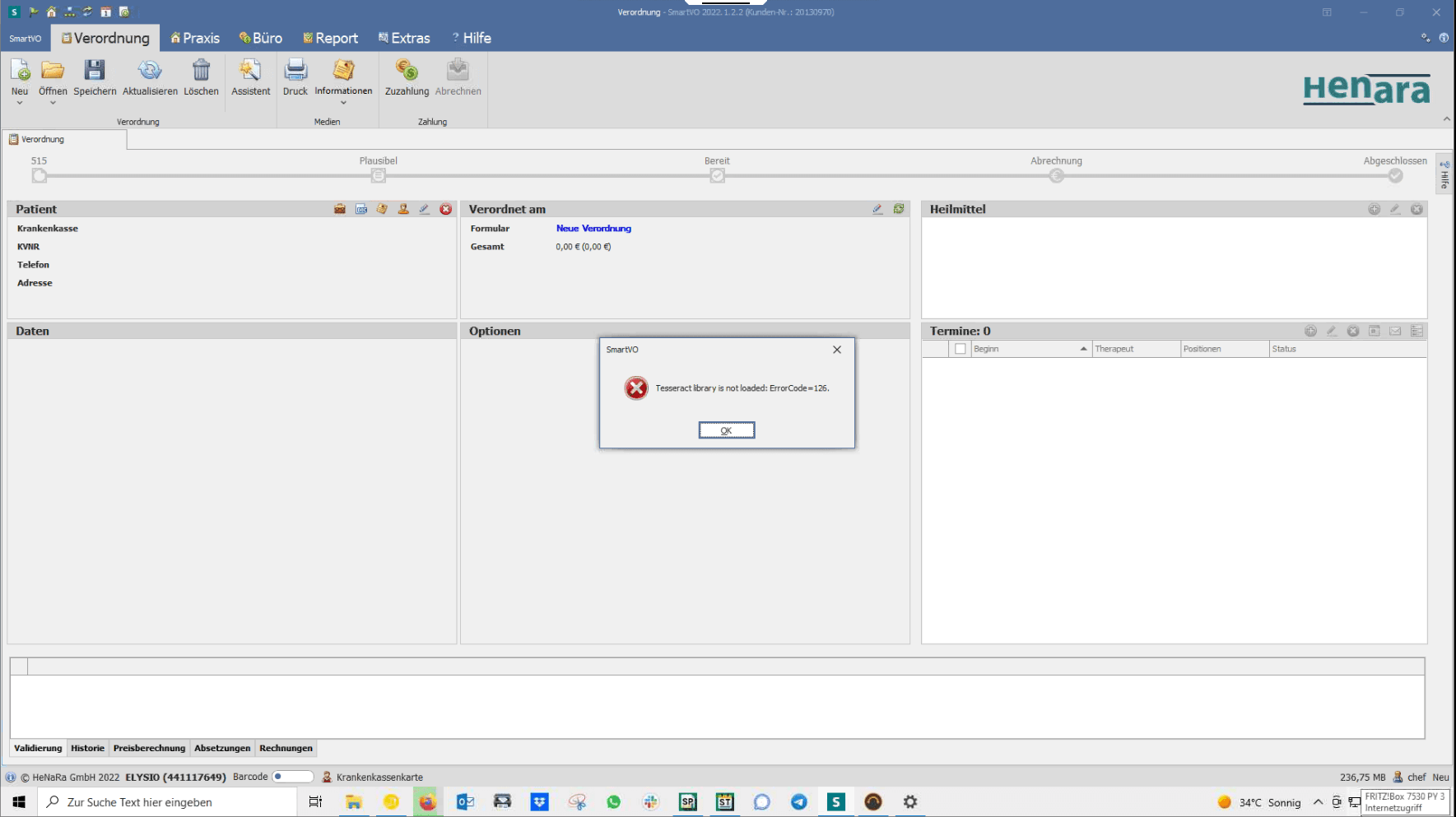The height and width of the screenshot is (817, 1456).
Task: Expand the Informationen dropdown arrow
Action: coord(343,103)
